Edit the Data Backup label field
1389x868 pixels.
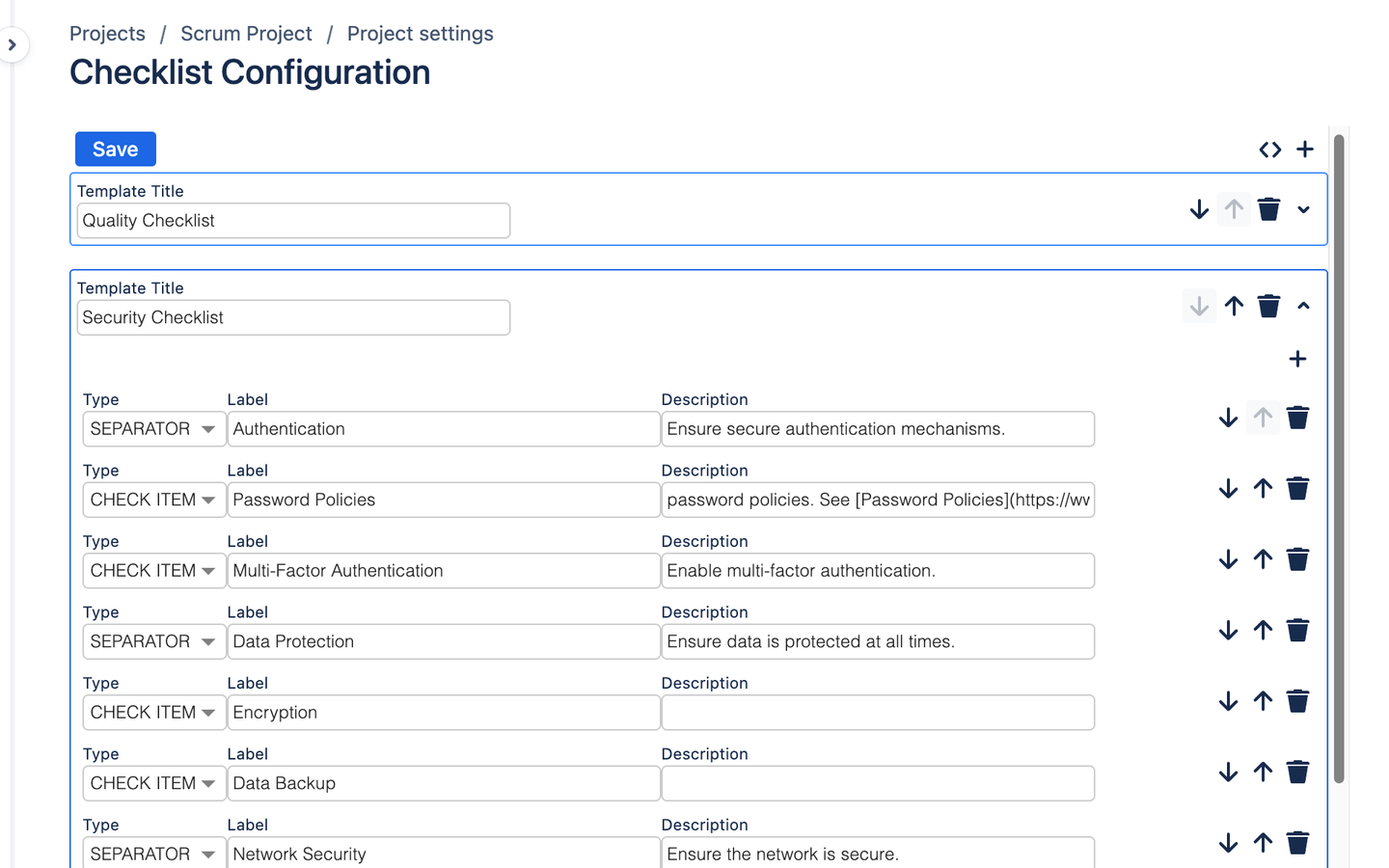(444, 783)
